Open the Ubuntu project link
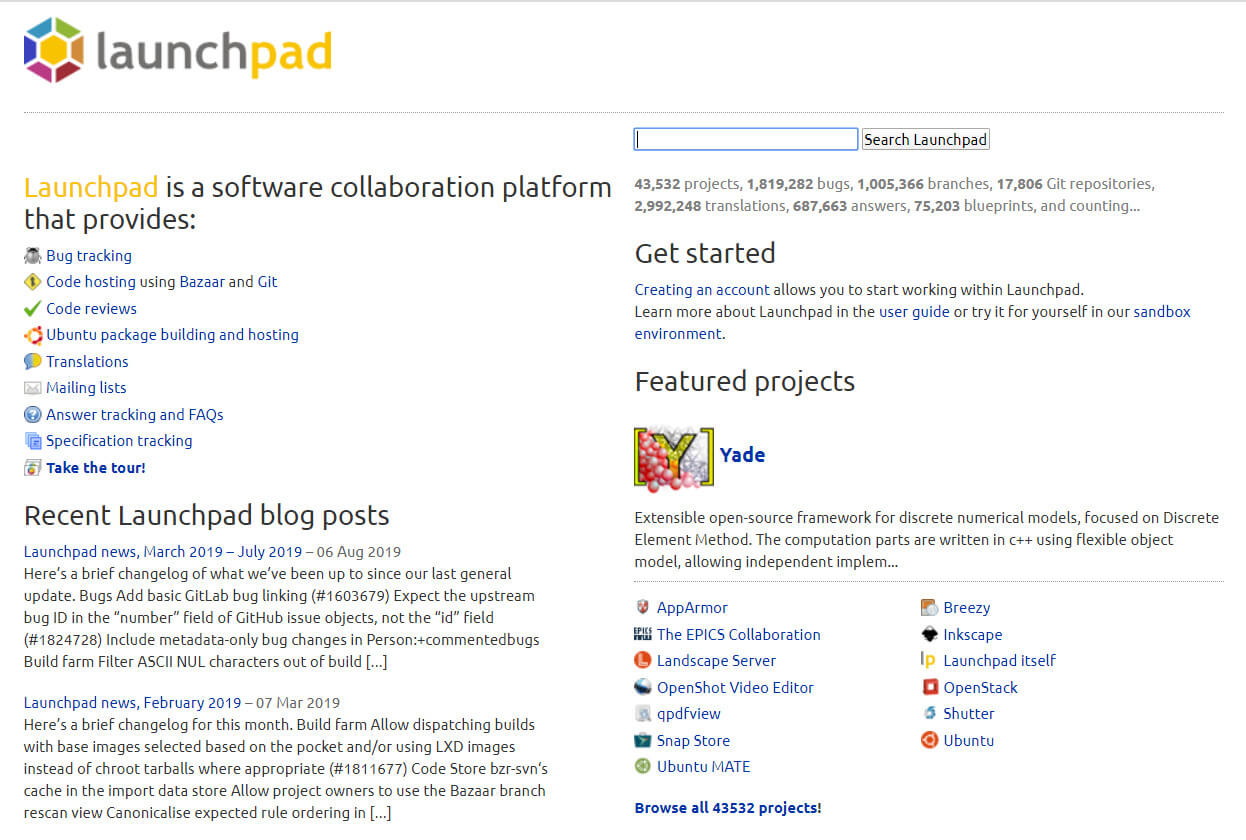 (x=969, y=741)
